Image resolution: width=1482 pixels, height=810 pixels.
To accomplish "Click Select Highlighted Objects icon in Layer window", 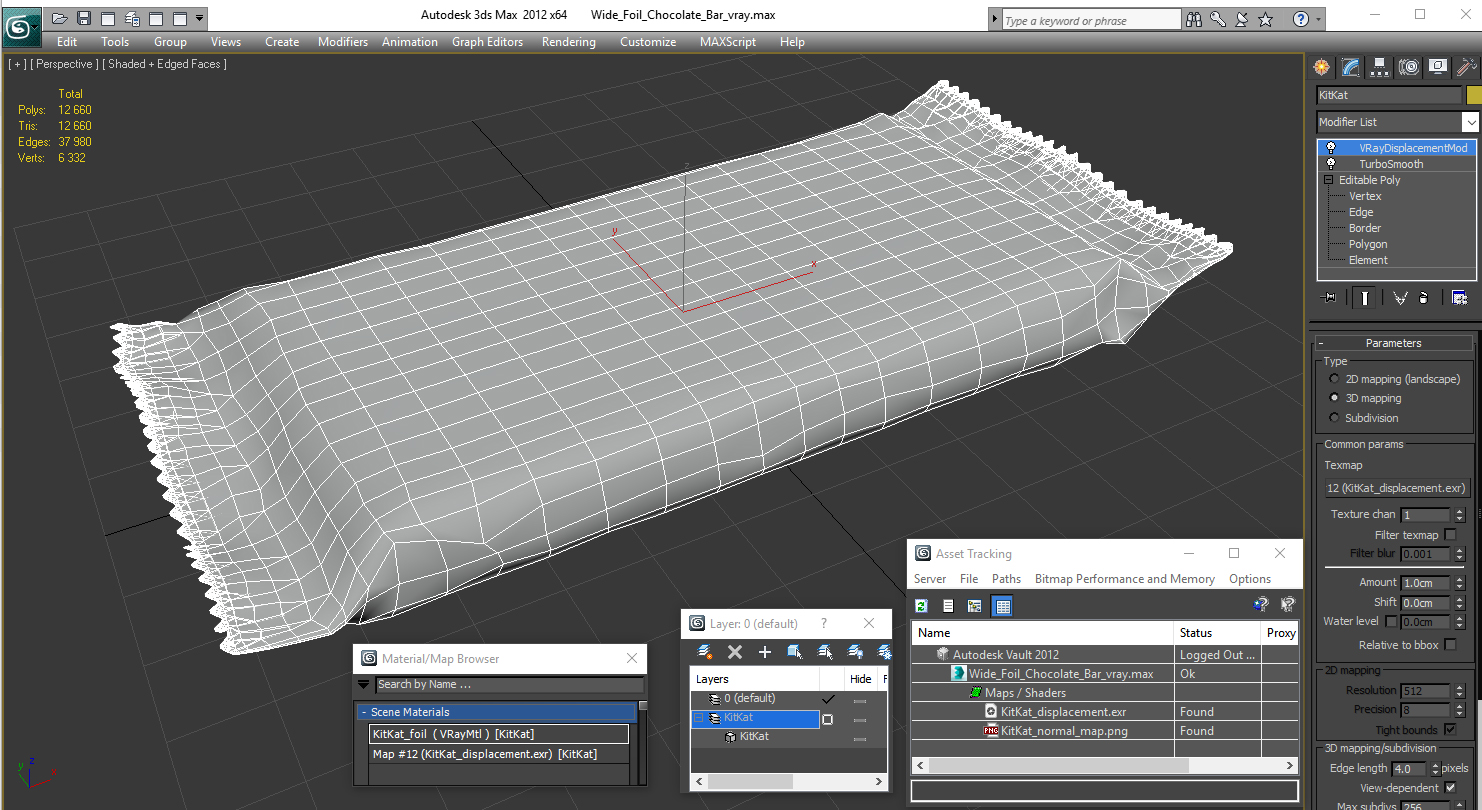I will (x=795, y=652).
